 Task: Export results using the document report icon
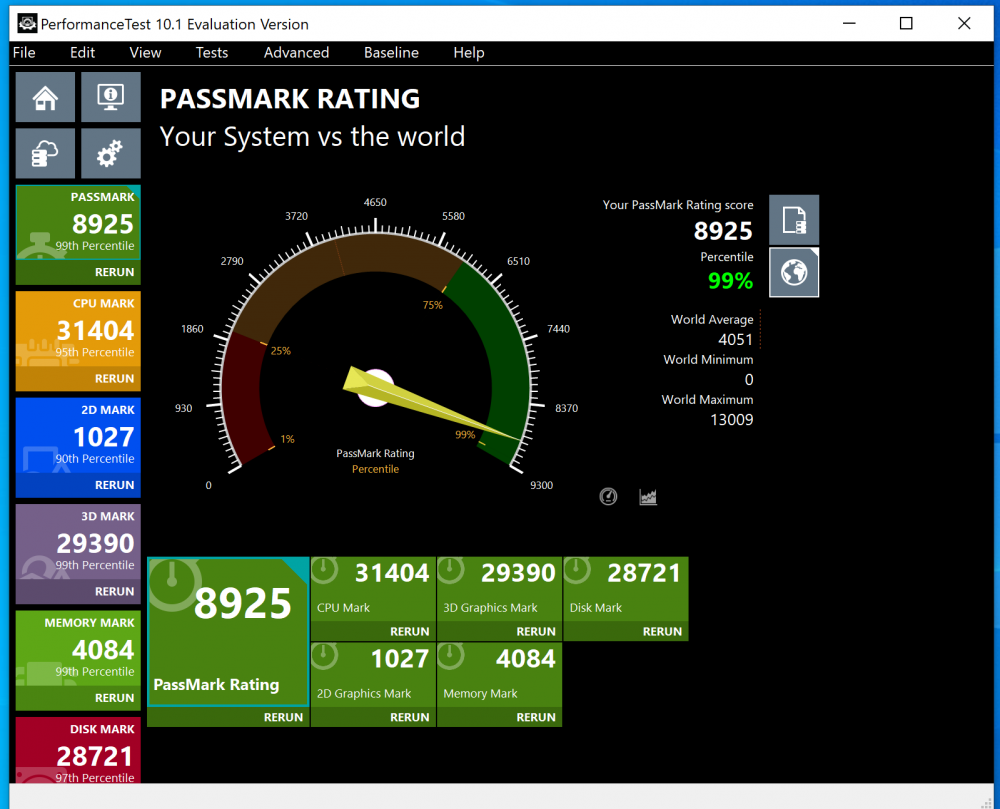793,219
